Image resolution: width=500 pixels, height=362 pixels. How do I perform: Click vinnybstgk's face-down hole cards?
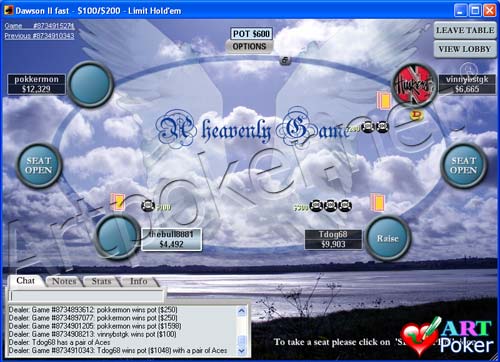384,101
